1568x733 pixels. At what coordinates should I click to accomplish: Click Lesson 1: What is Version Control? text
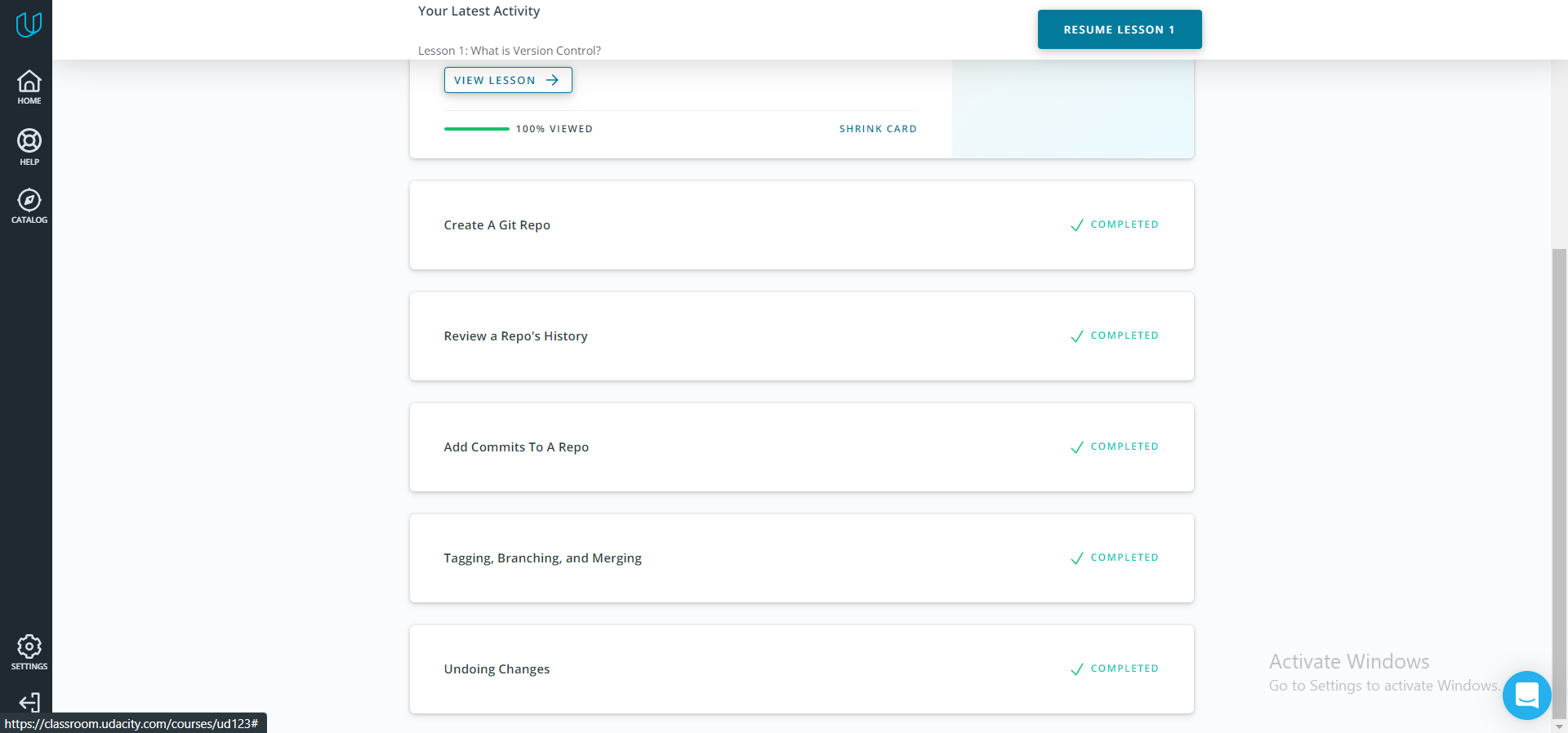pos(509,51)
